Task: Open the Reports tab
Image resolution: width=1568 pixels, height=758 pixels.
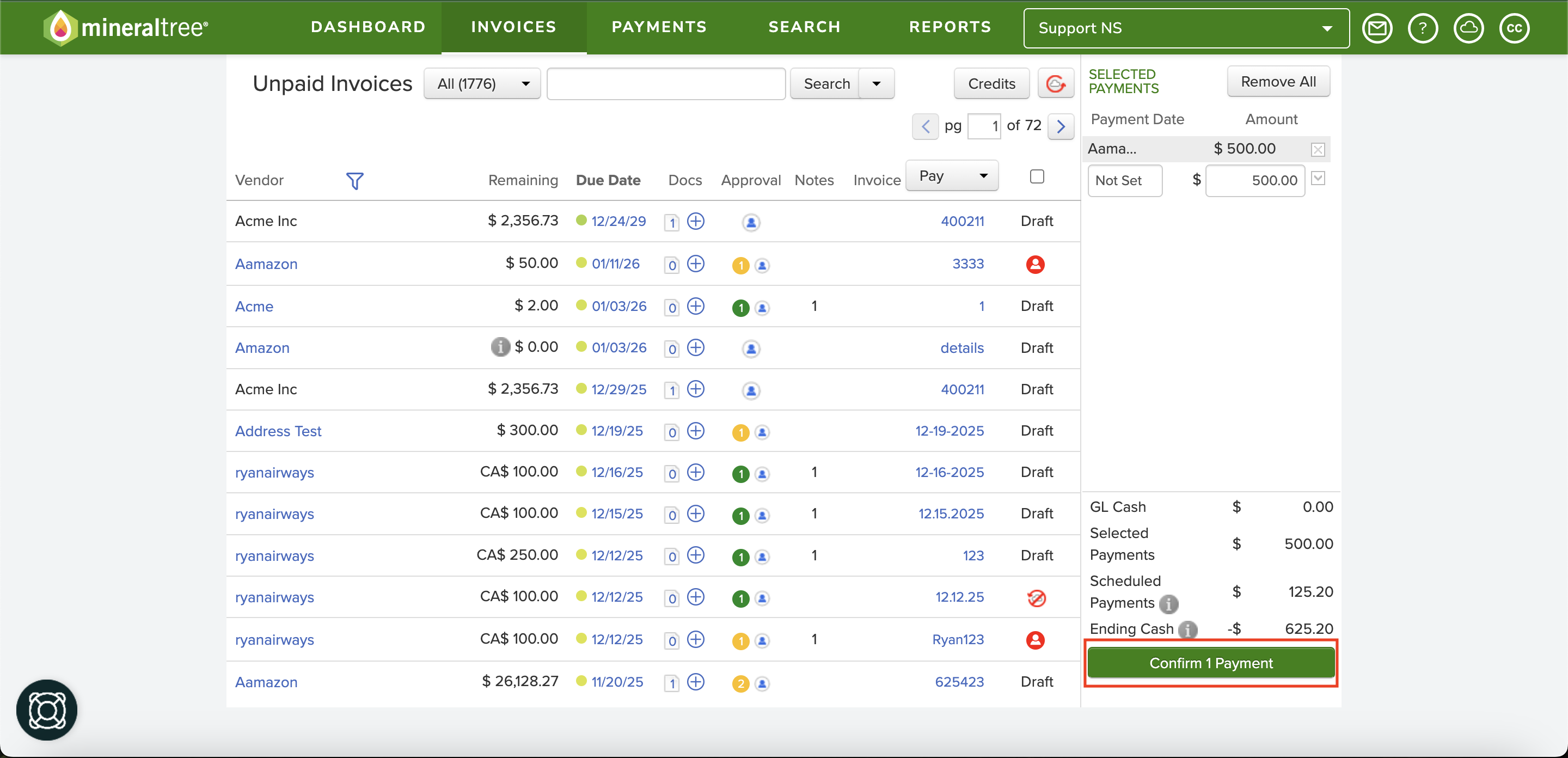Action: coord(950,27)
